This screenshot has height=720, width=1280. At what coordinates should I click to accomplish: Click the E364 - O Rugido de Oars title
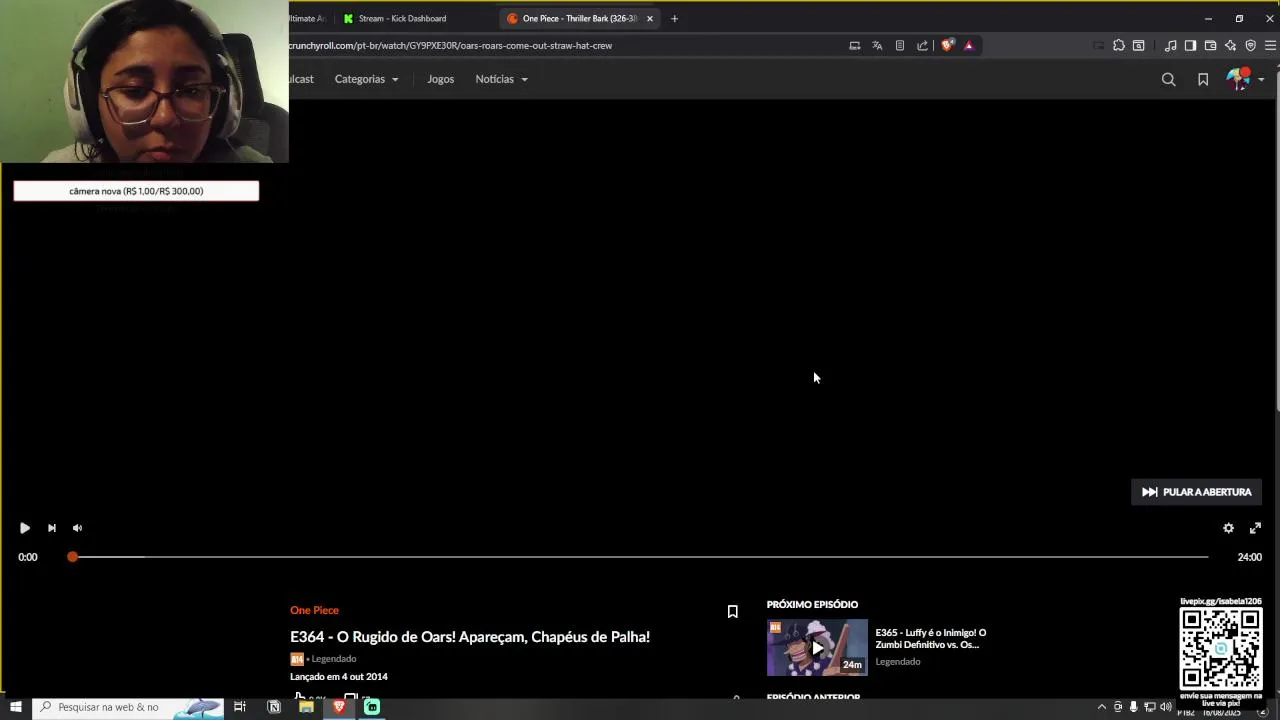(x=470, y=637)
